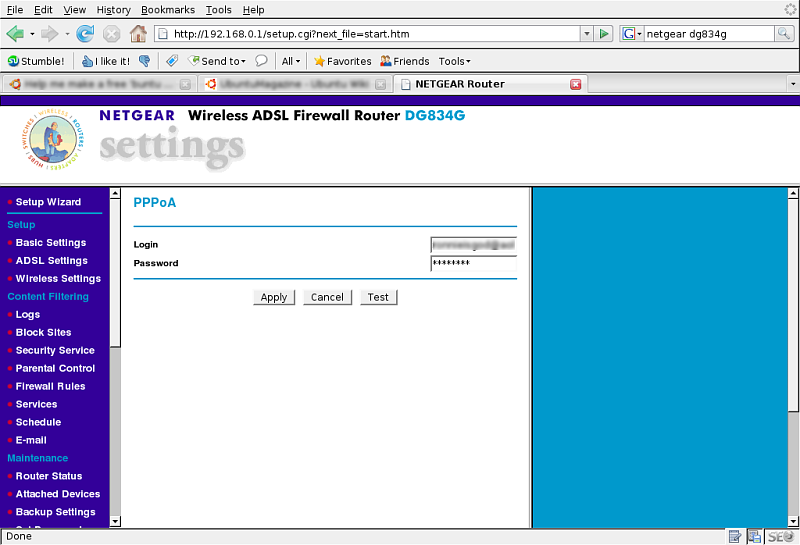Viewport: 800px width, 545px height.
Task: Open Backup Settings link
Action: coord(56,512)
